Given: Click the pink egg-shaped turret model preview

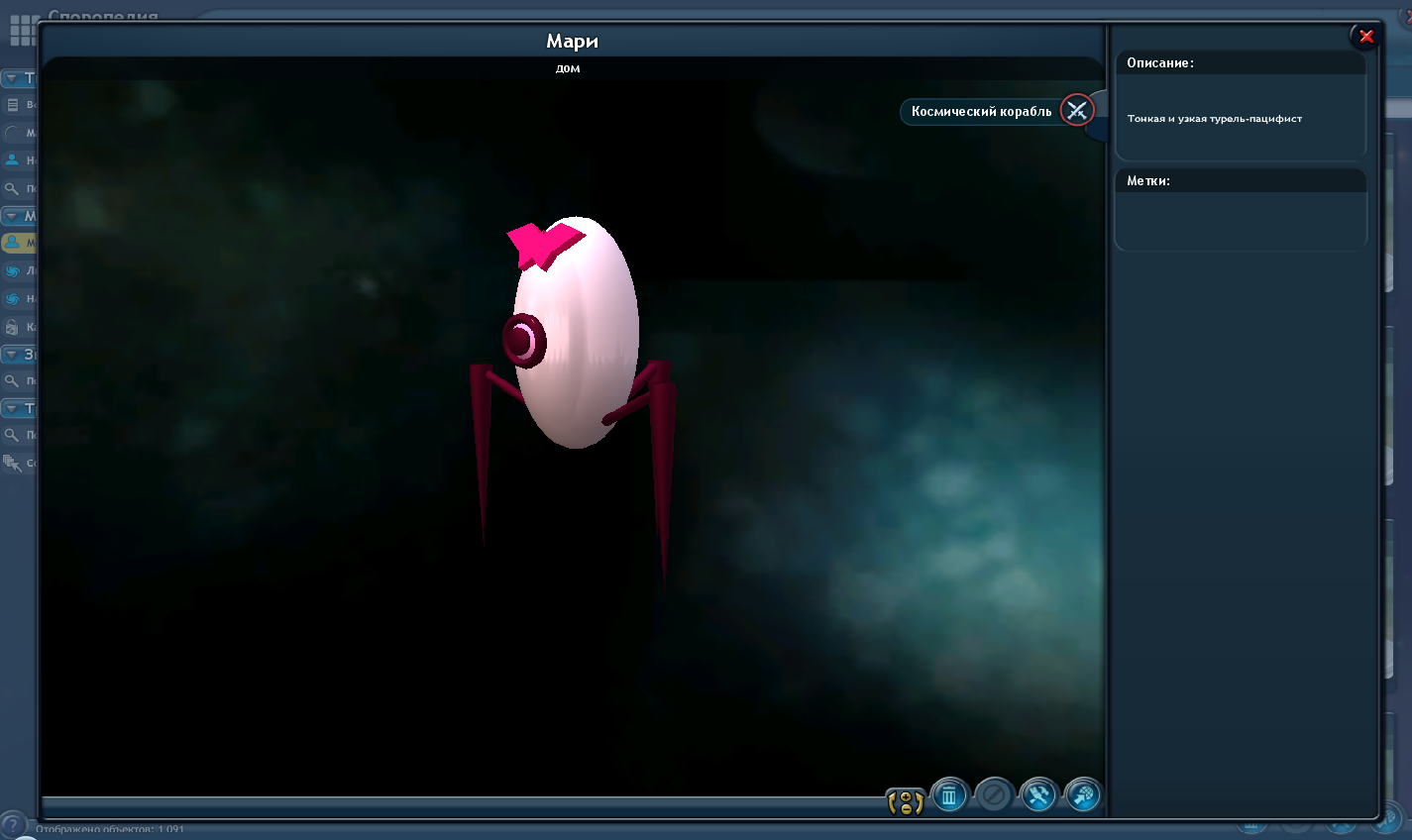Looking at the screenshot, I should coord(575,332).
